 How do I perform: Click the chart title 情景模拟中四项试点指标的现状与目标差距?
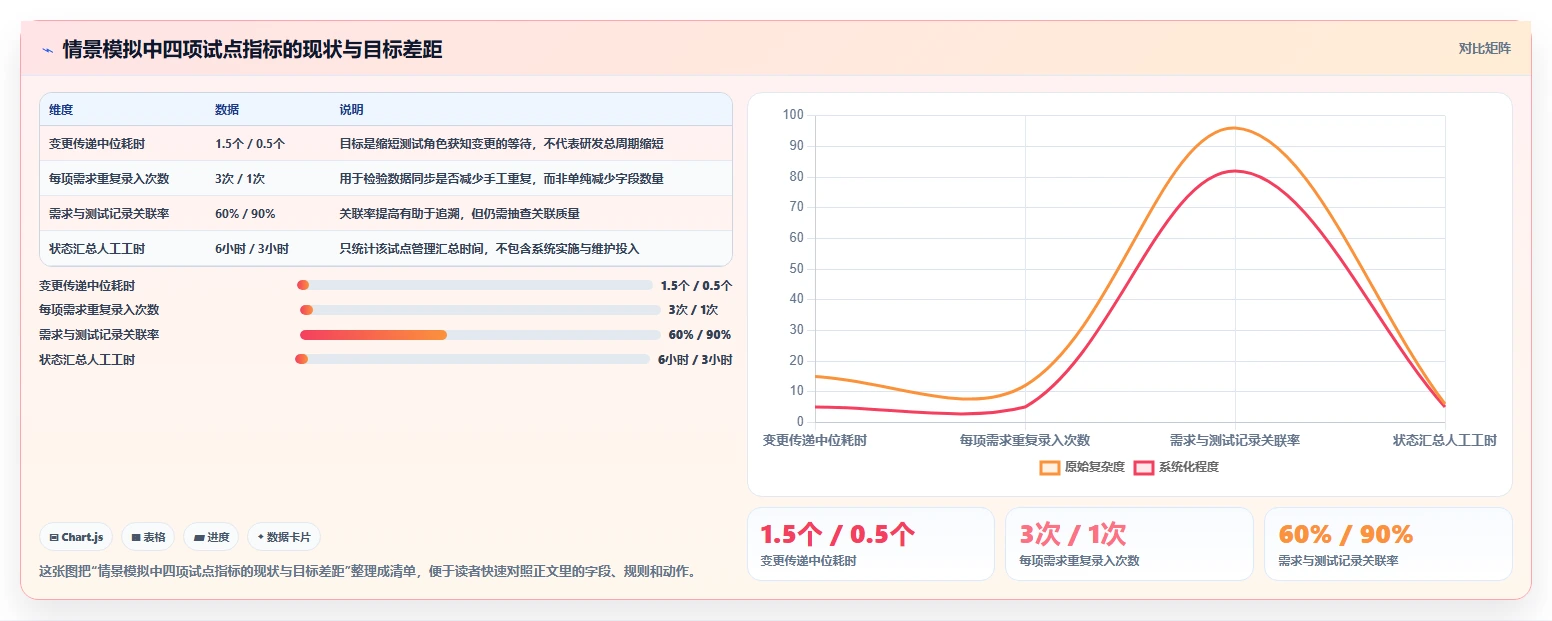point(252,50)
